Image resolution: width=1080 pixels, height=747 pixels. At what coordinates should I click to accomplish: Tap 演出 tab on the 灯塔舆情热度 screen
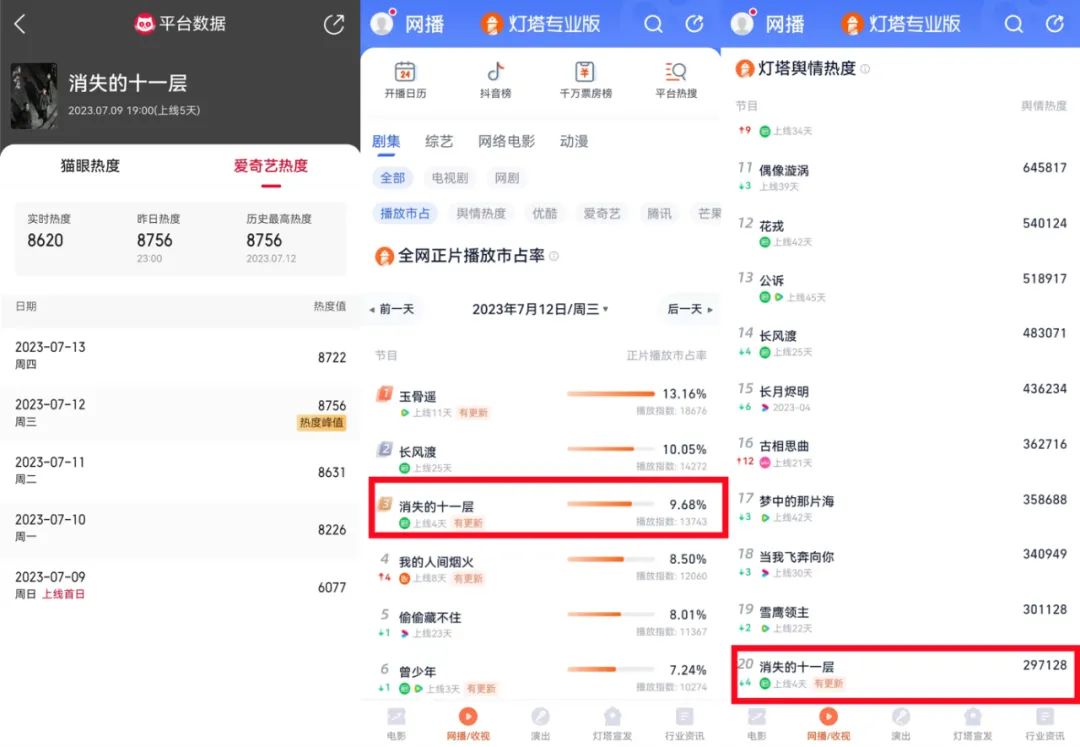point(900,724)
